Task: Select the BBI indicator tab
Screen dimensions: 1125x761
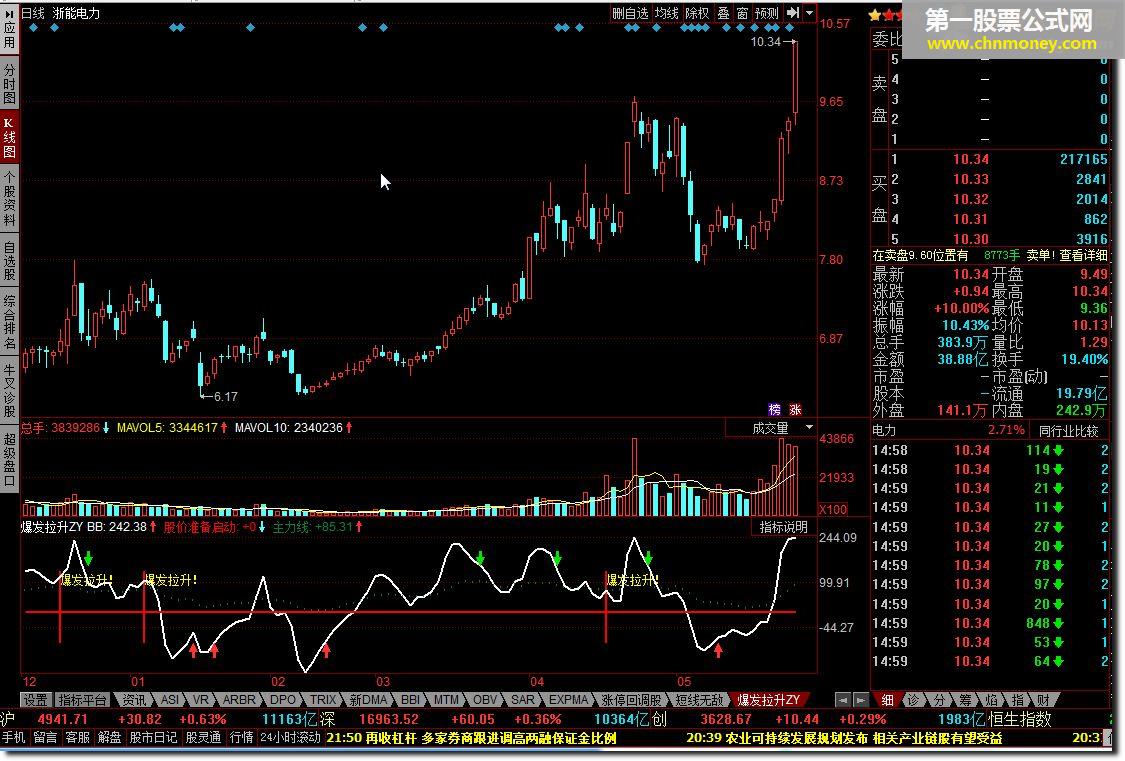Action: [x=411, y=700]
